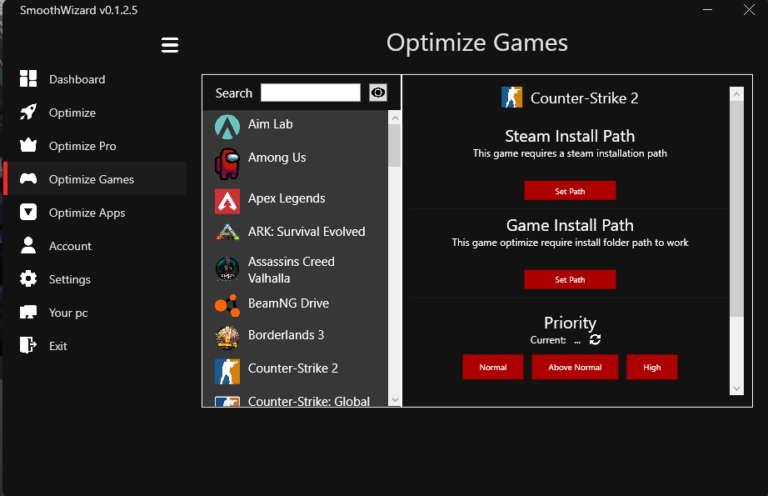Close the SmoothWizard window
Screen dimensions: 768x496
749,9
